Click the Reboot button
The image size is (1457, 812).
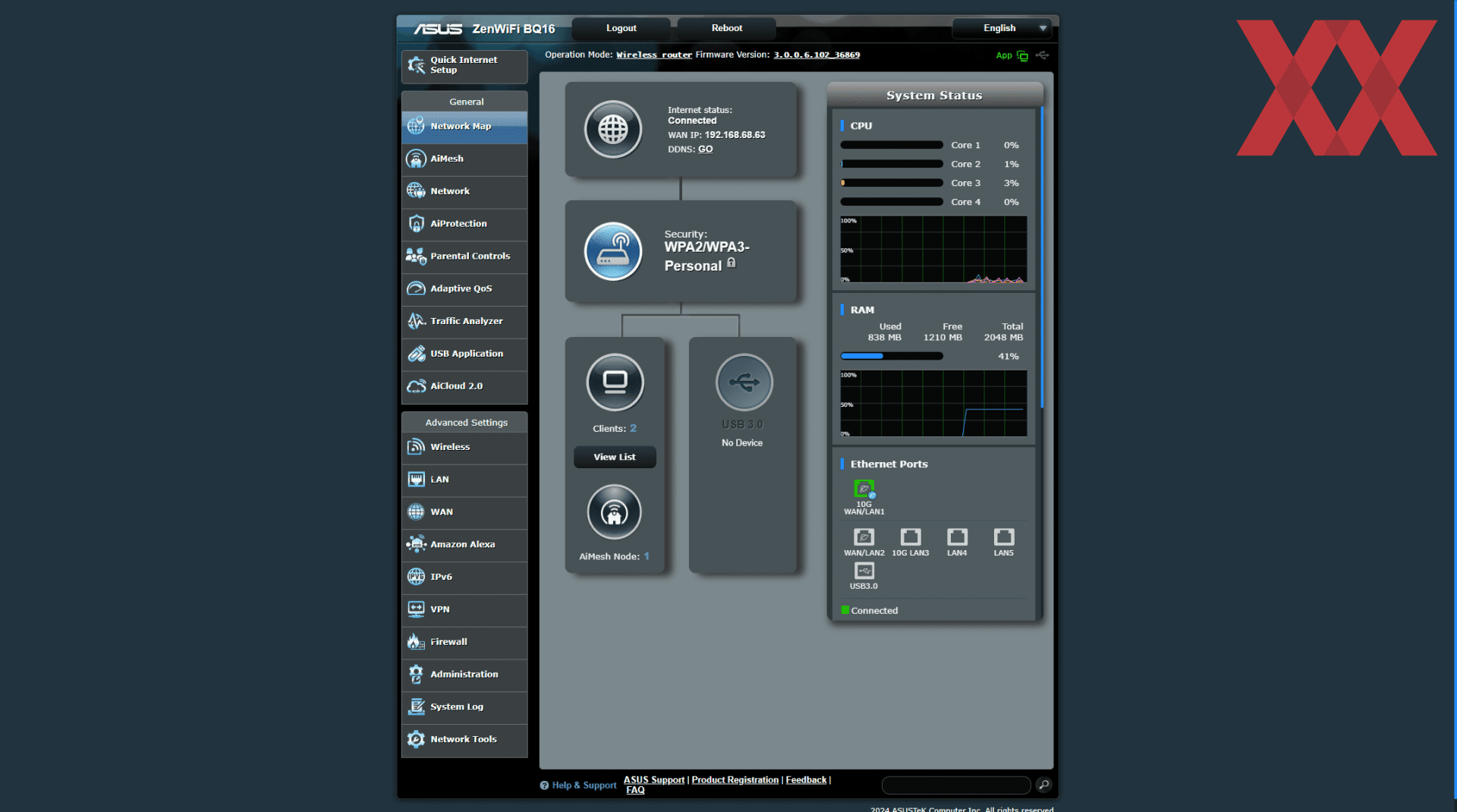coord(726,28)
